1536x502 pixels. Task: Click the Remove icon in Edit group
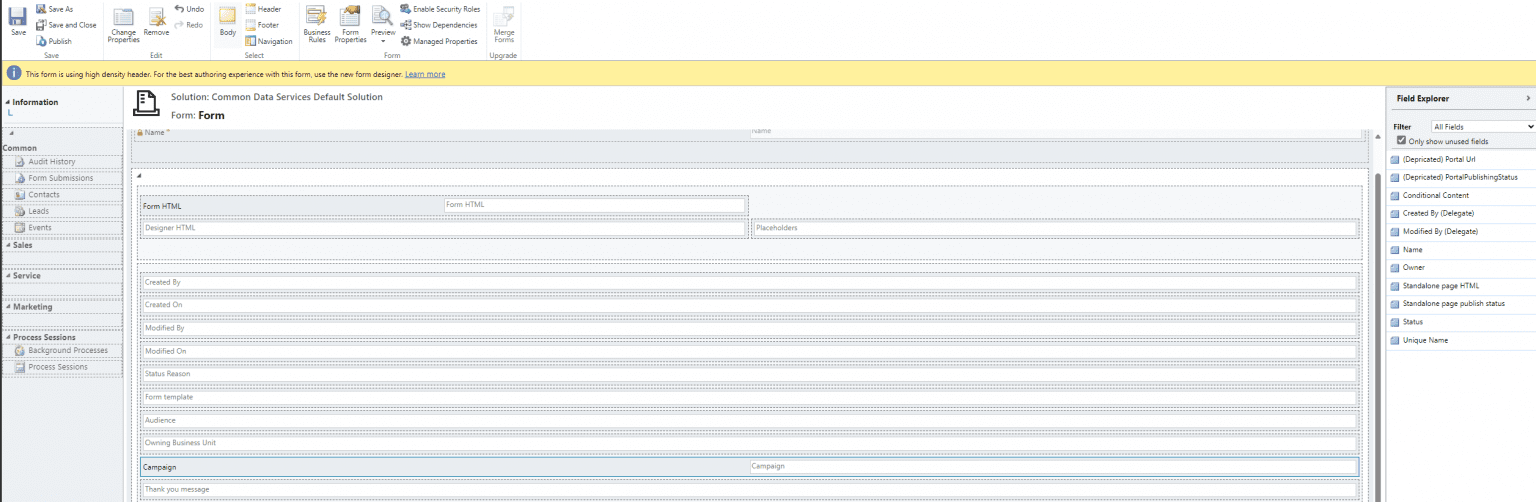click(156, 22)
